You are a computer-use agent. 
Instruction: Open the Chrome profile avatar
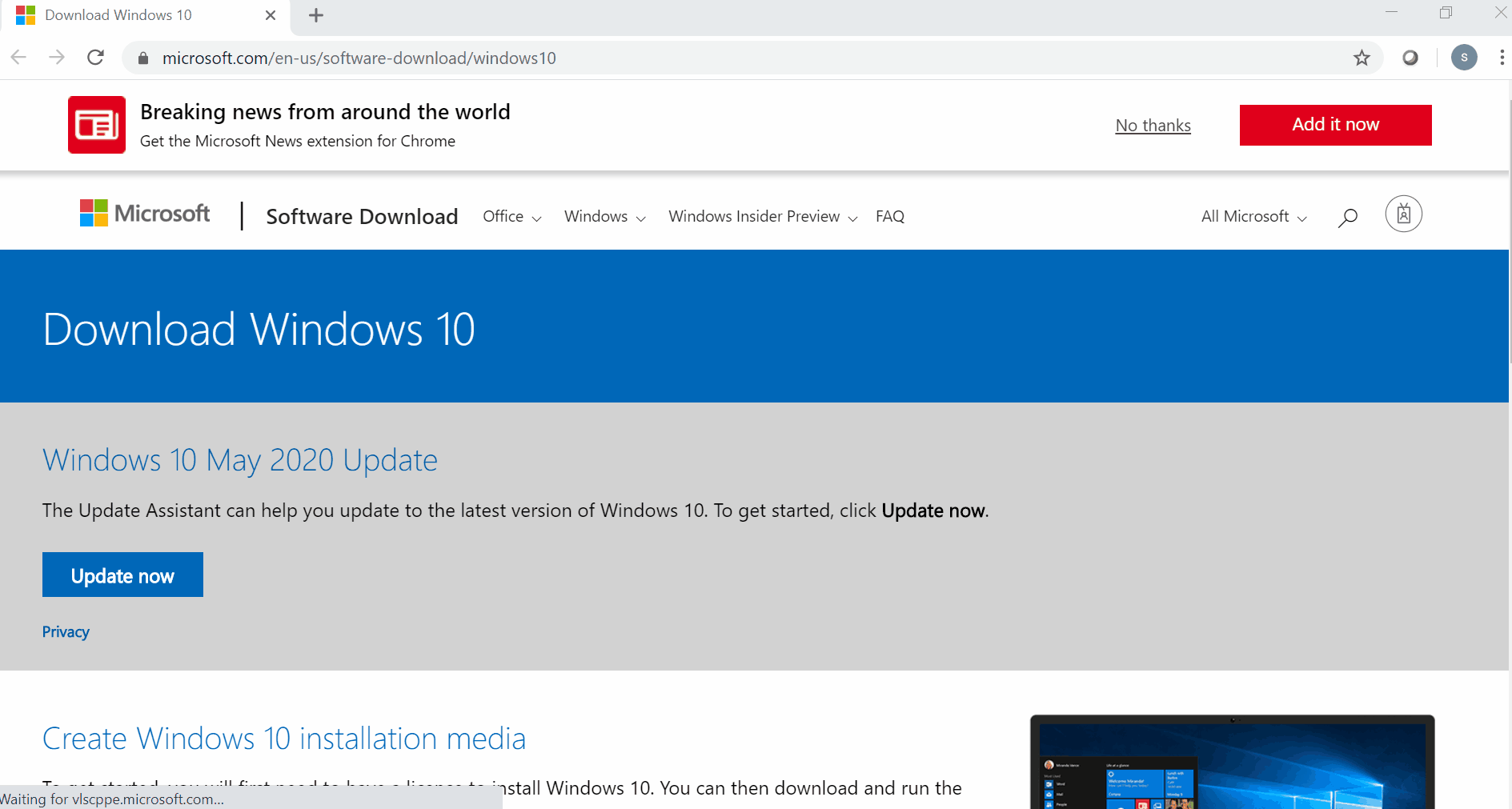tap(1464, 58)
